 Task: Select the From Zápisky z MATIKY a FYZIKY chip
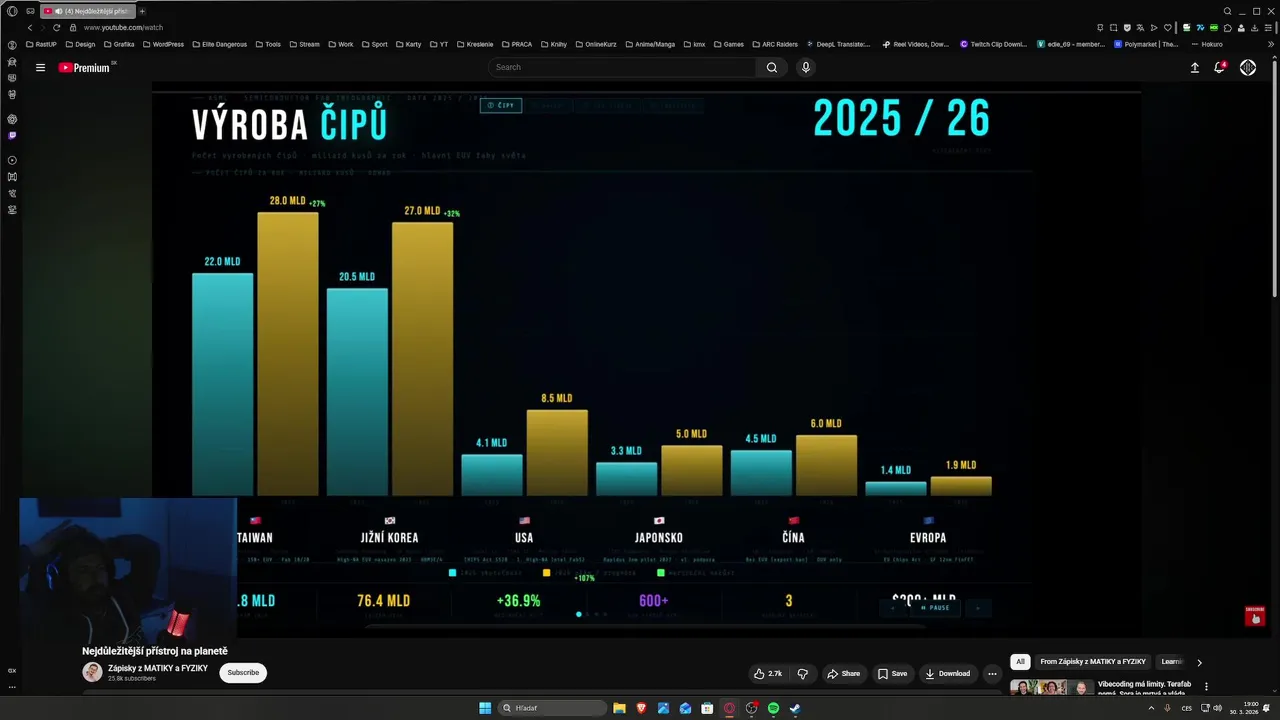coord(1093,661)
